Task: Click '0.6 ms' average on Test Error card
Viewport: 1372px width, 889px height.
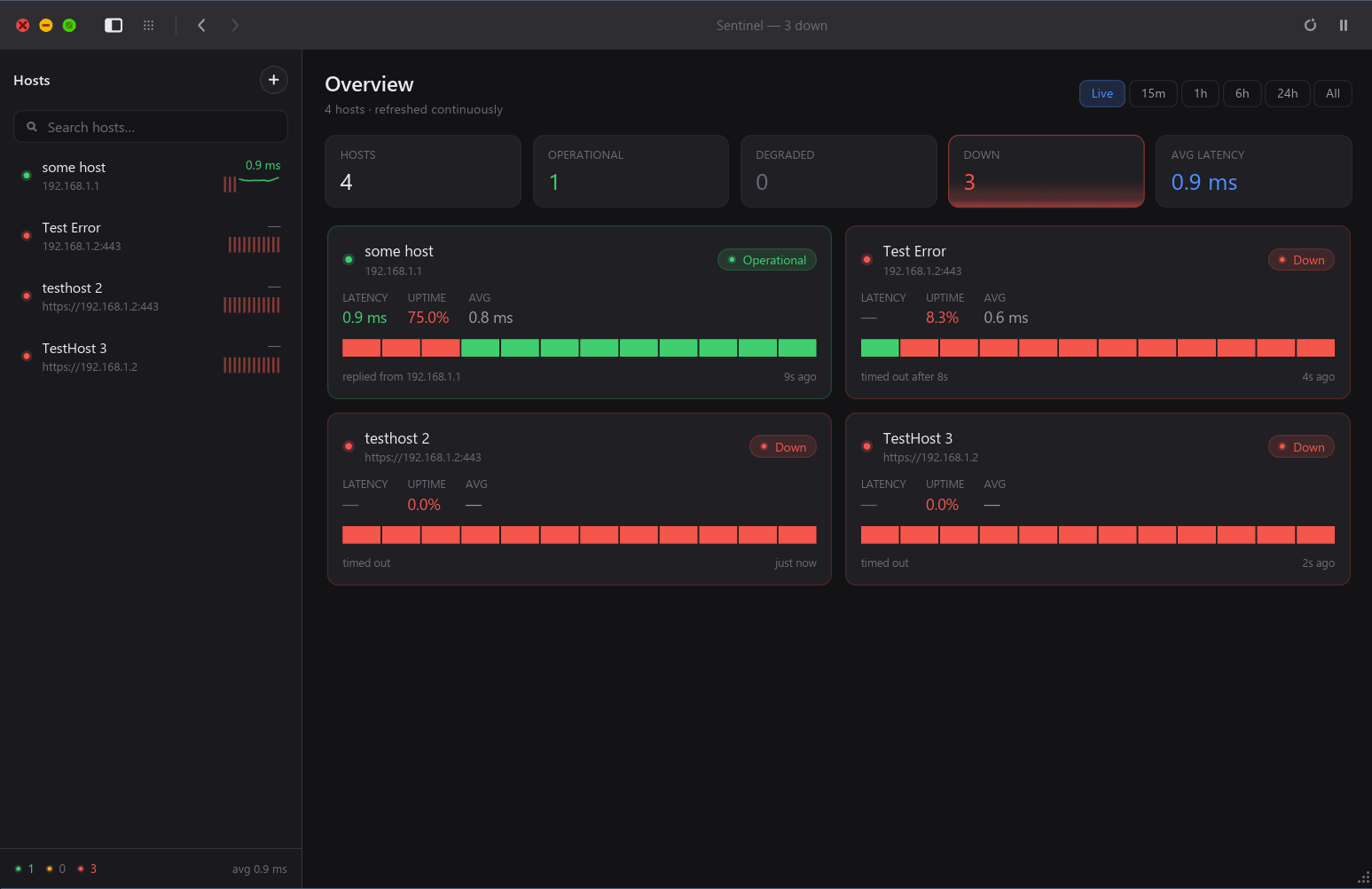Action: coord(1006,318)
